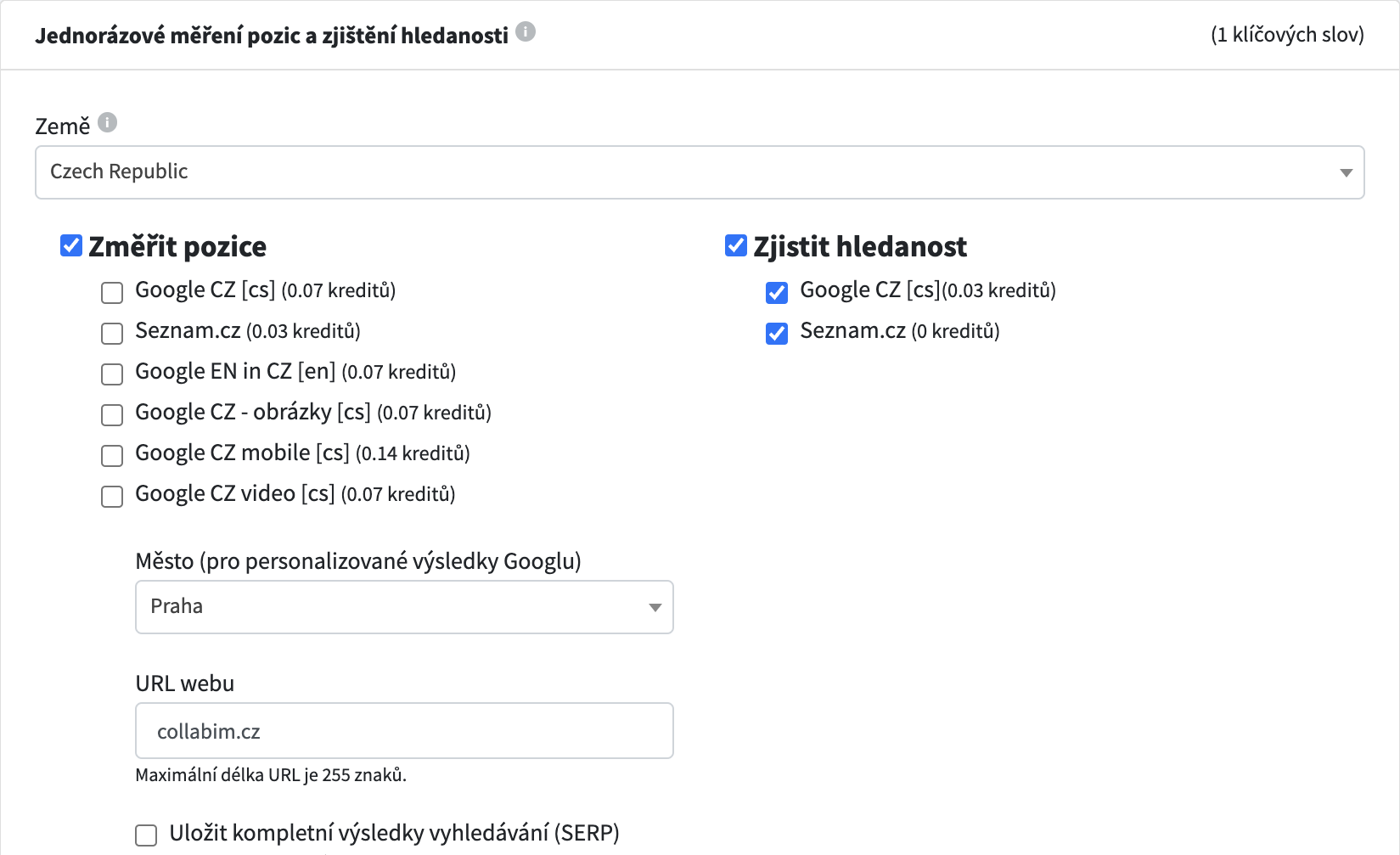Check Google CZ - obrázky [cs] option

point(112,415)
